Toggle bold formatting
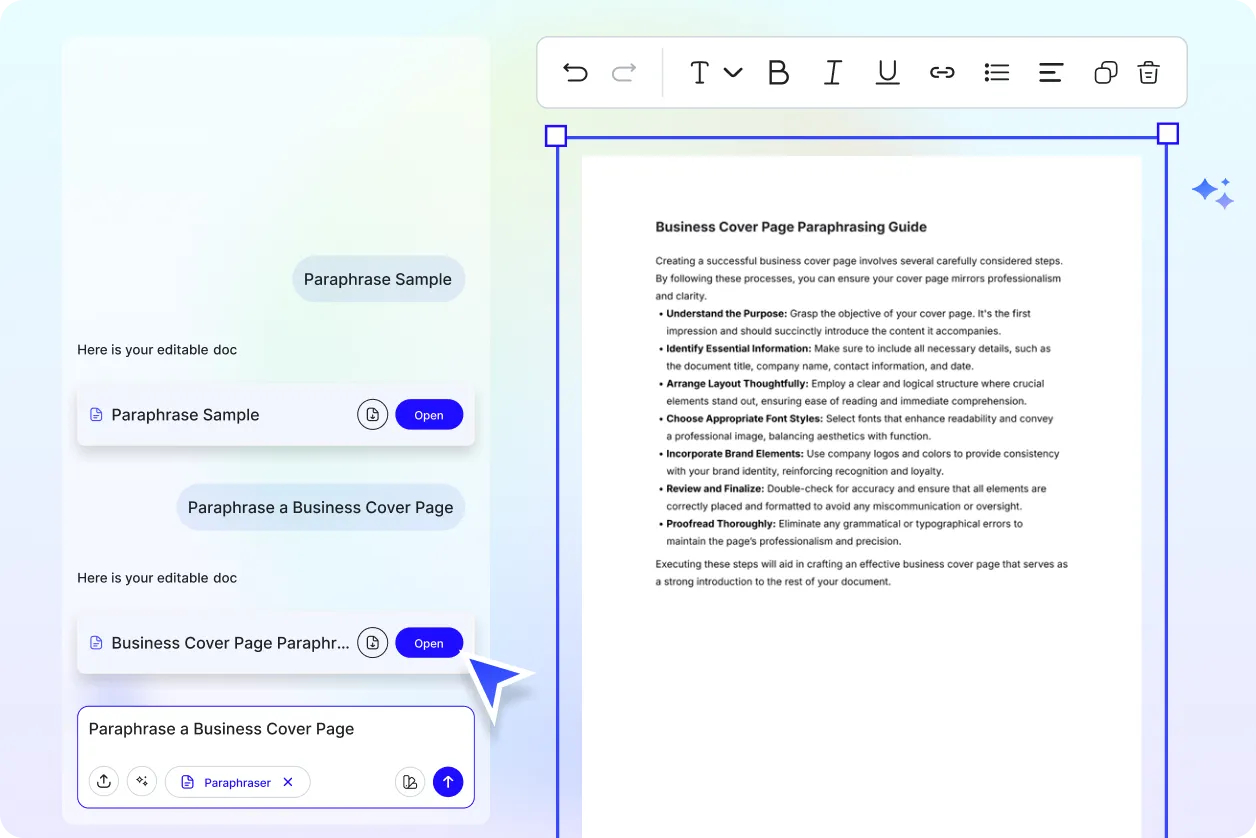1256x838 pixels. [x=779, y=72]
